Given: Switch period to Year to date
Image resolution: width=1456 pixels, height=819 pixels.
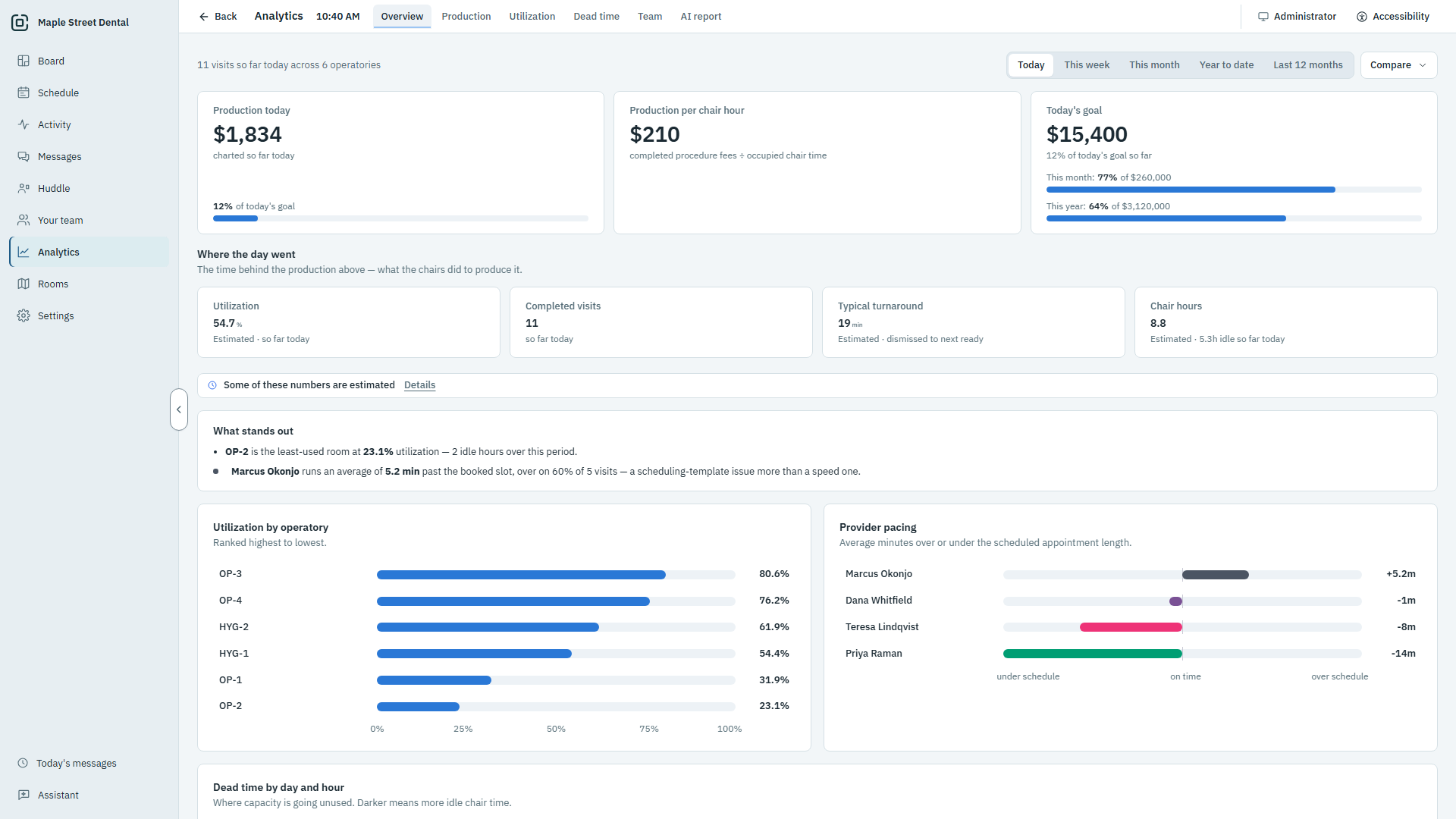Looking at the screenshot, I should pos(1226,65).
